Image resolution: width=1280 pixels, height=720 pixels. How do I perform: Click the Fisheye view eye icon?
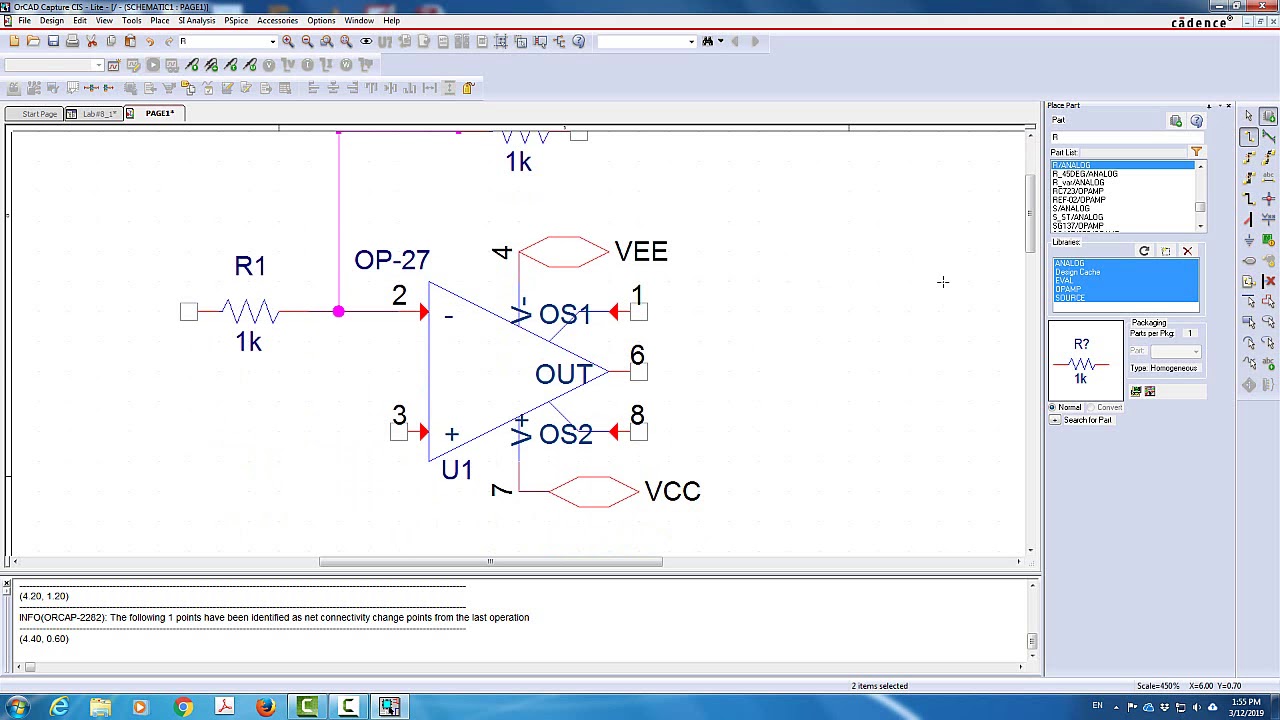[366, 41]
